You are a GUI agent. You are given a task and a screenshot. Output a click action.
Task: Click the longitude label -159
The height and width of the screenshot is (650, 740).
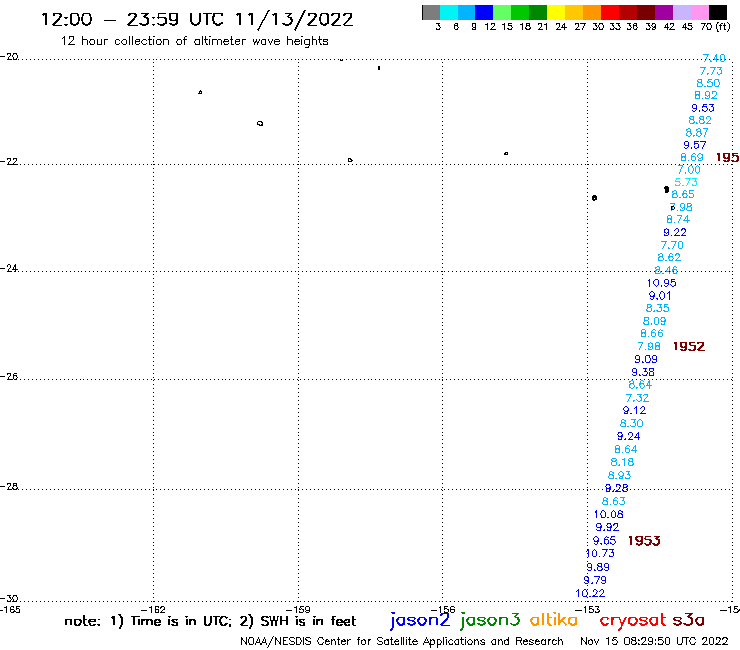(x=298, y=610)
